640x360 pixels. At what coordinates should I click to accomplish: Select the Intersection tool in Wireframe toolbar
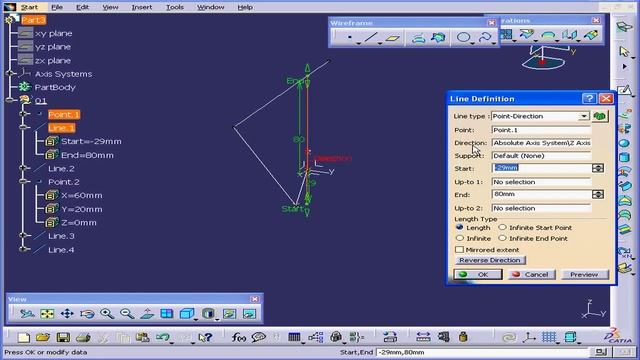coord(438,38)
